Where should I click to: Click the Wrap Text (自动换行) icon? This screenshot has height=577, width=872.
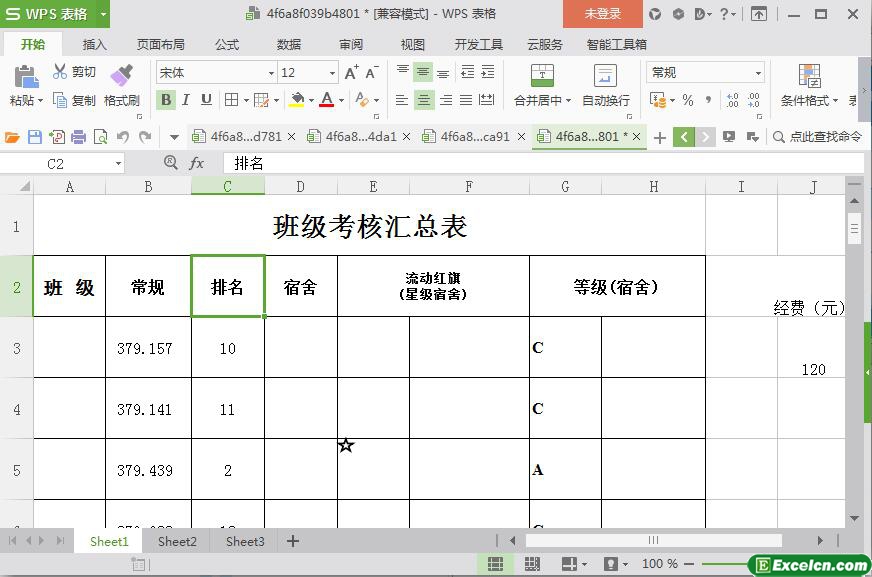point(605,76)
